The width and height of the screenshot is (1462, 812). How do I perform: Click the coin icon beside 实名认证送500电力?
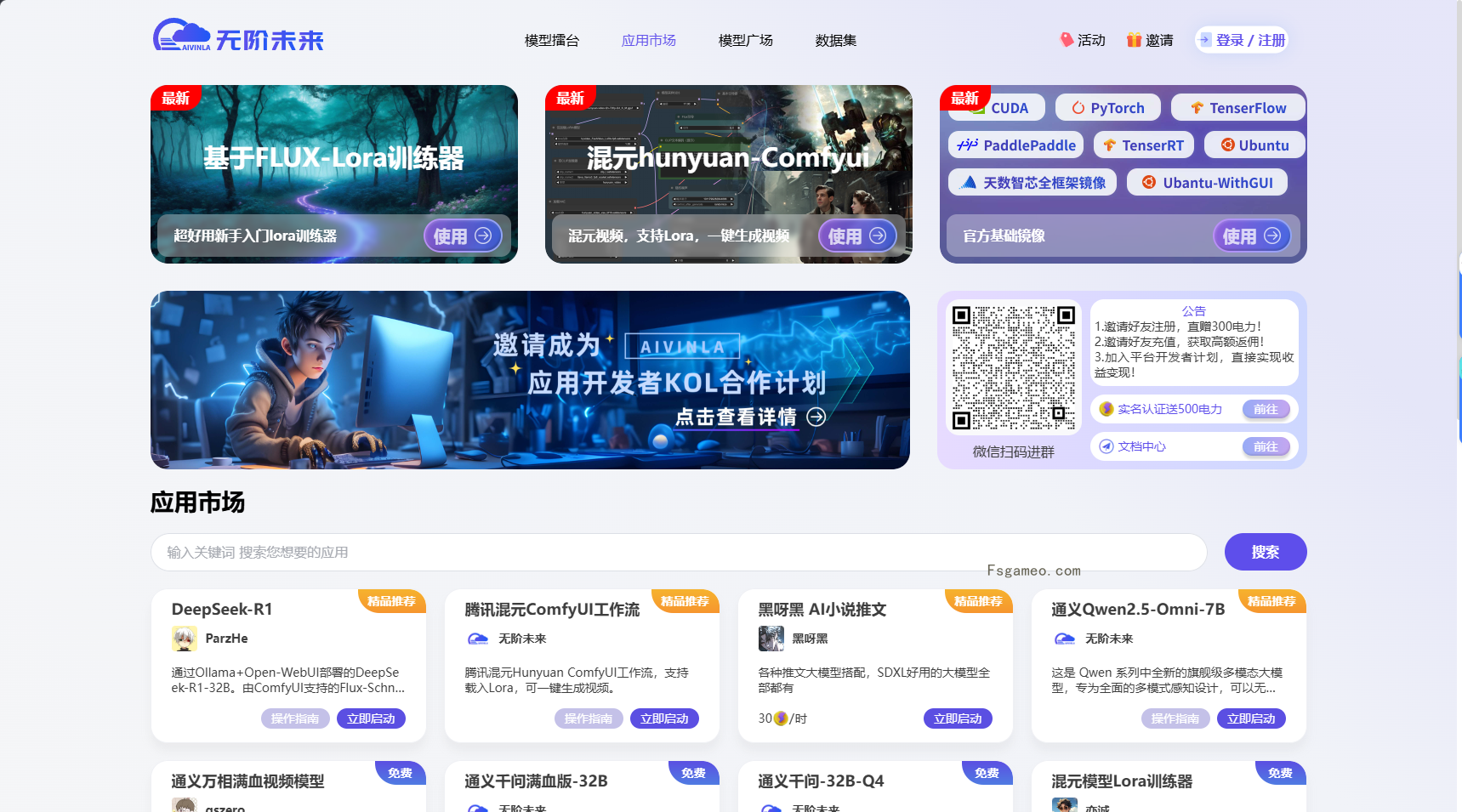coord(1106,409)
